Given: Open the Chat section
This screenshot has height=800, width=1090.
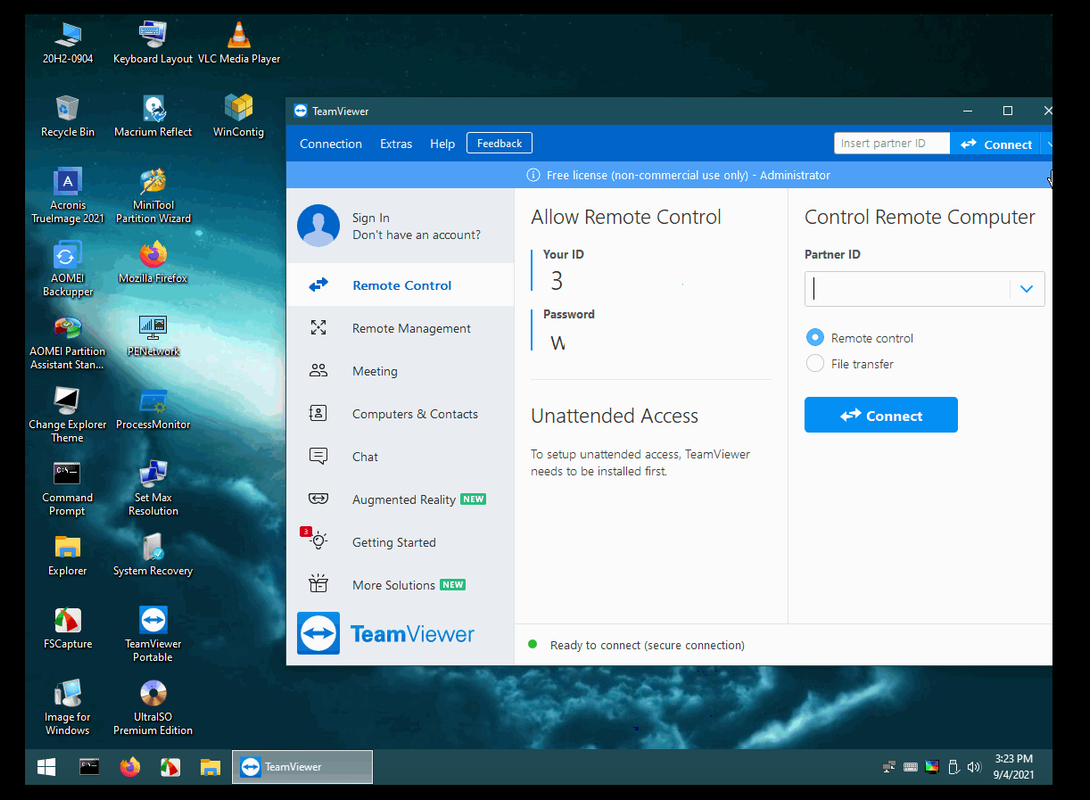Looking at the screenshot, I should pos(400,457).
